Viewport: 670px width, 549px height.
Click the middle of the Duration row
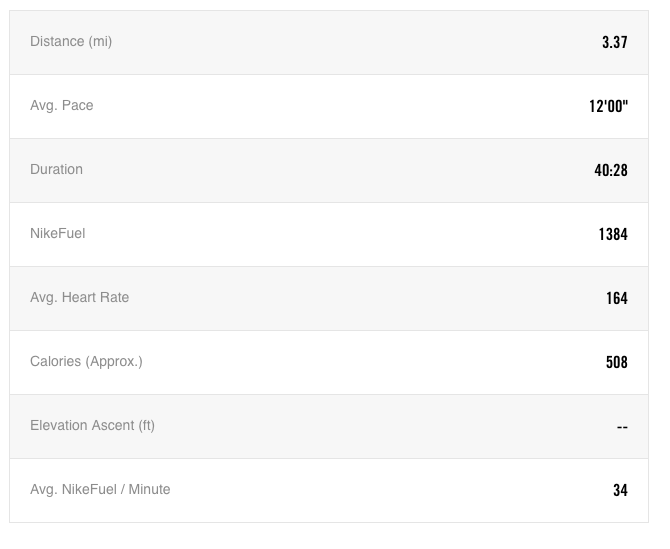[x=329, y=170]
